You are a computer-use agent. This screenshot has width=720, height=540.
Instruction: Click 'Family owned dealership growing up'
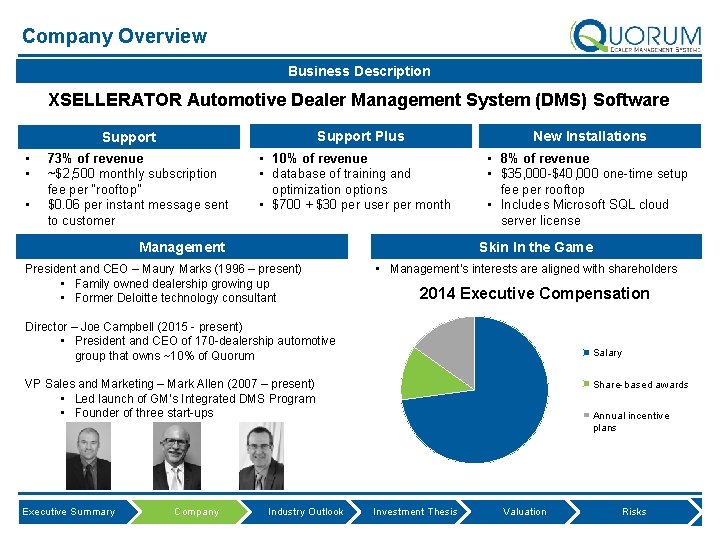(172, 284)
